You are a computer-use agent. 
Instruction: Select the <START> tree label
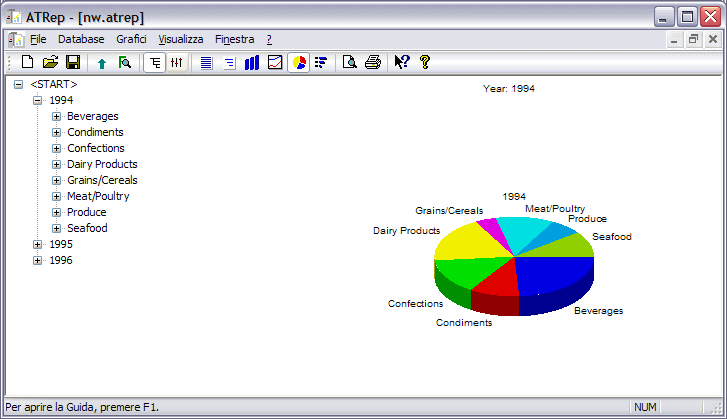tap(54, 84)
